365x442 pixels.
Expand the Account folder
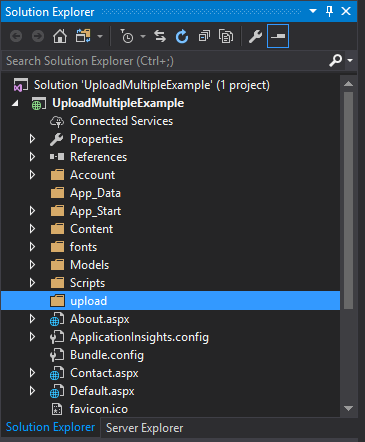[x=32, y=175]
